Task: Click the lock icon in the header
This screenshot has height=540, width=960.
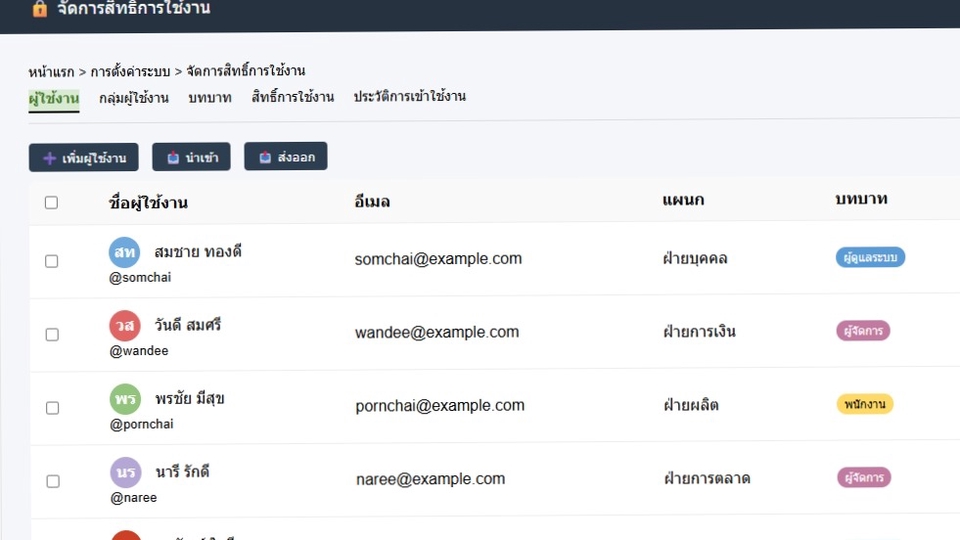Action: (40, 9)
